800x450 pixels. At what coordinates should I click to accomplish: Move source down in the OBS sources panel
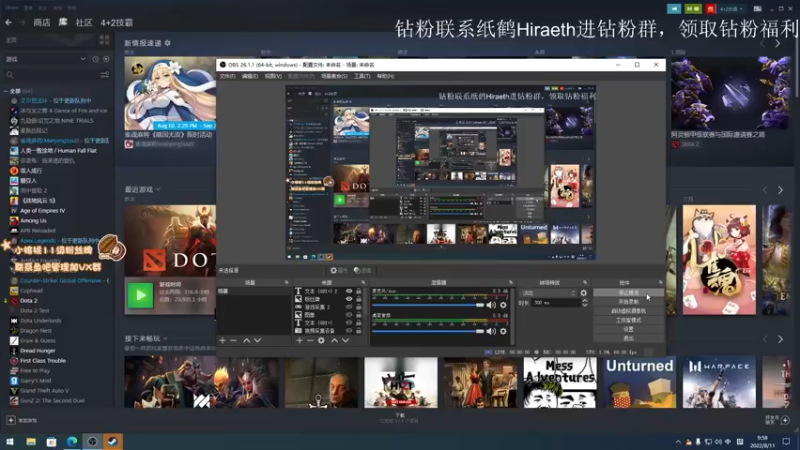click(x=345, y=340)
